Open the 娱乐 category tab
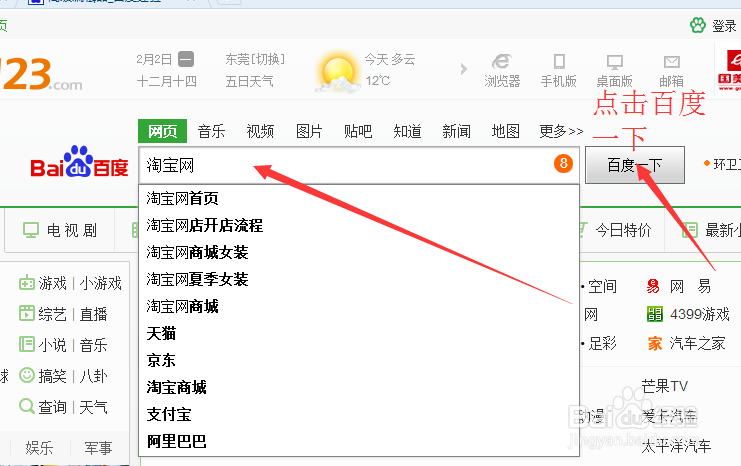741x466 pixels. point(39,448)
